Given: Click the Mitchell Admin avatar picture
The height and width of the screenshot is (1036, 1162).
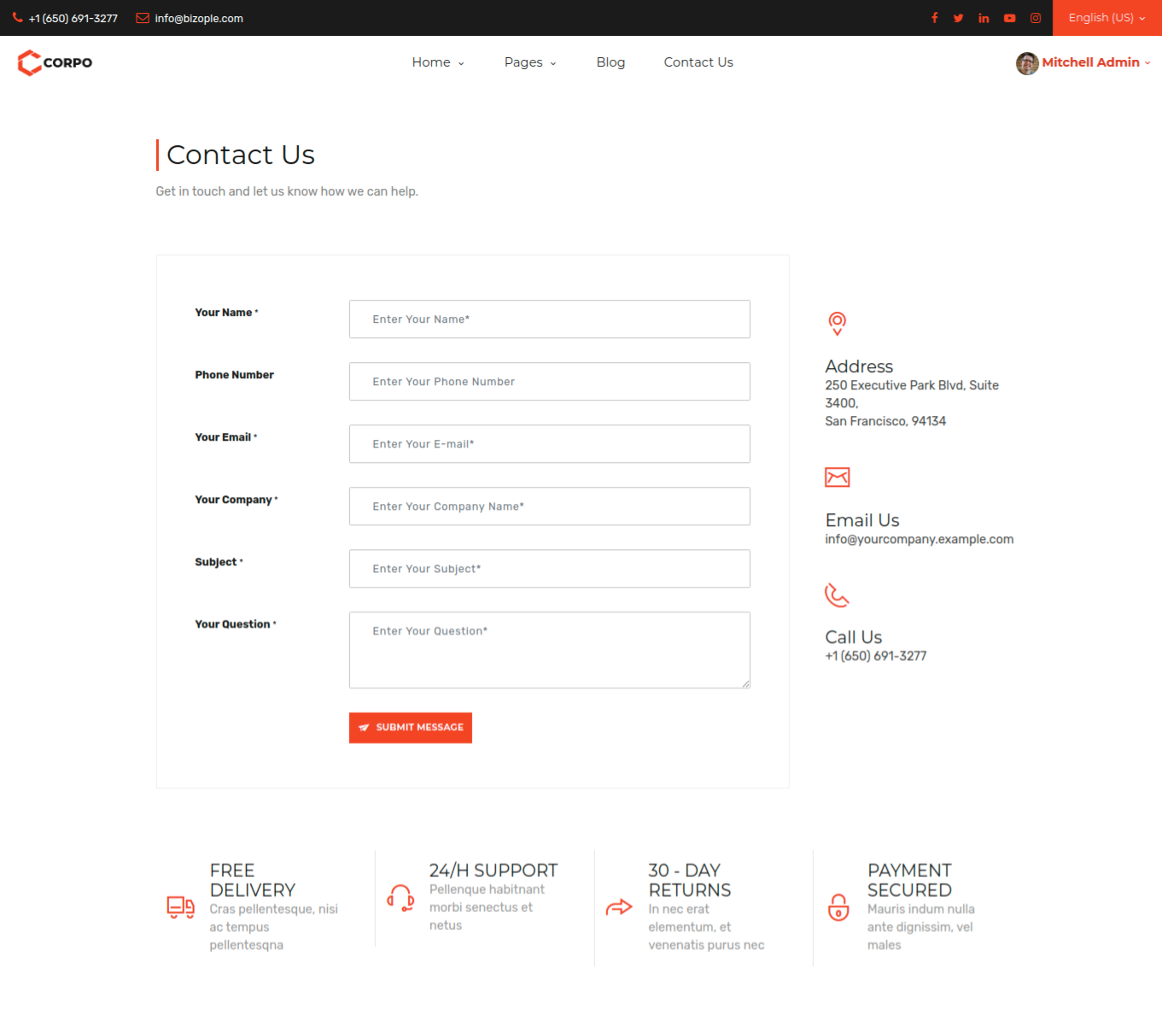Looking at the screenshot, I should pos(1027,63).
